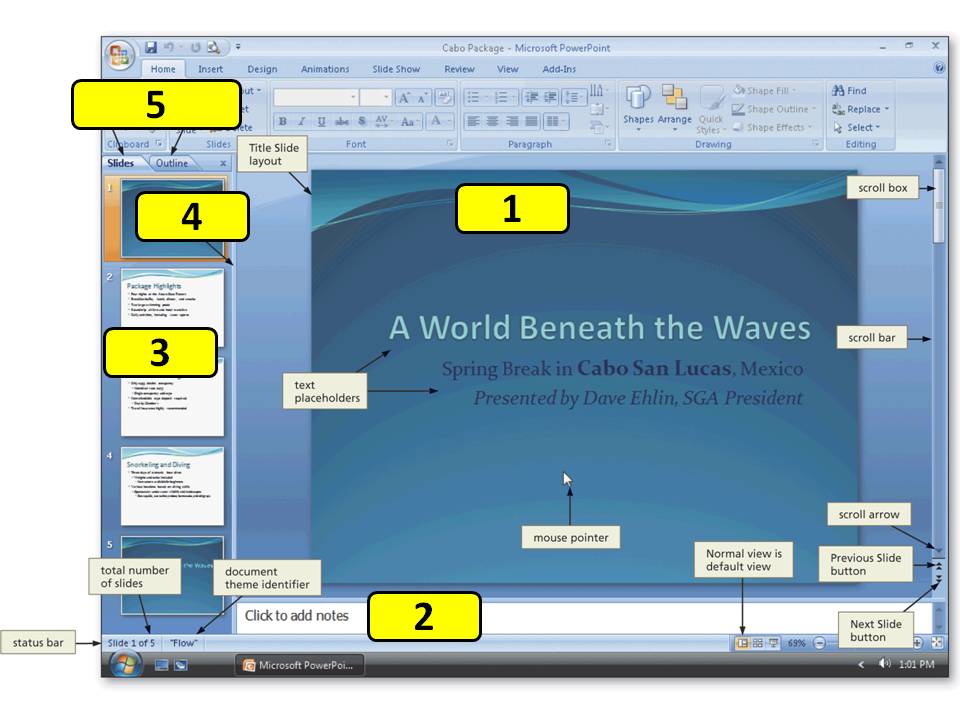Decrease the list indent level

tap(531, 97)
